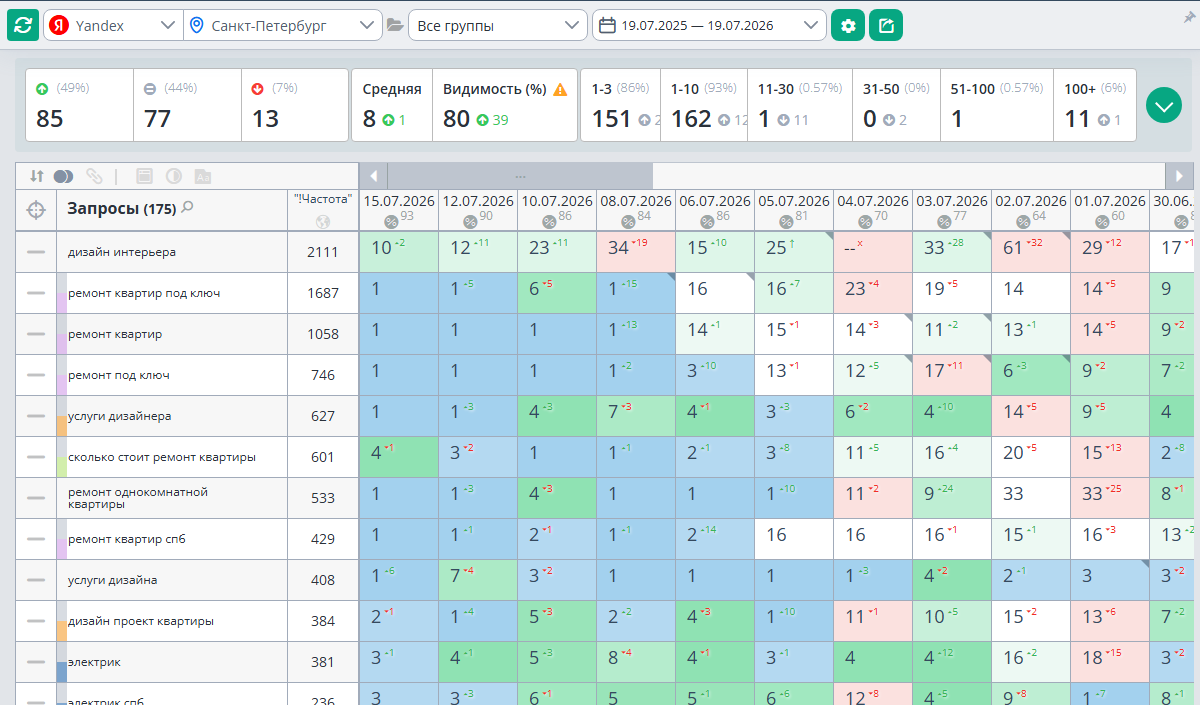Open the Санкт-Петербург region dropdown
The height and width of the screenshot is (705, 1200).
(283, 26)
